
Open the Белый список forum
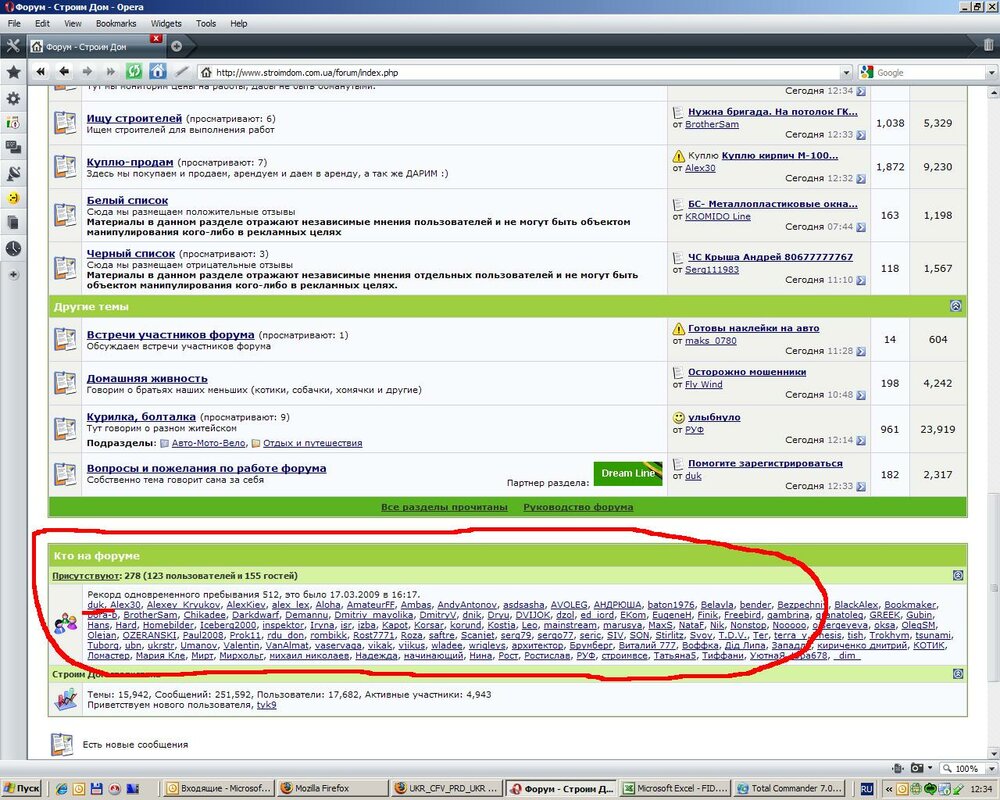point(127,200)
